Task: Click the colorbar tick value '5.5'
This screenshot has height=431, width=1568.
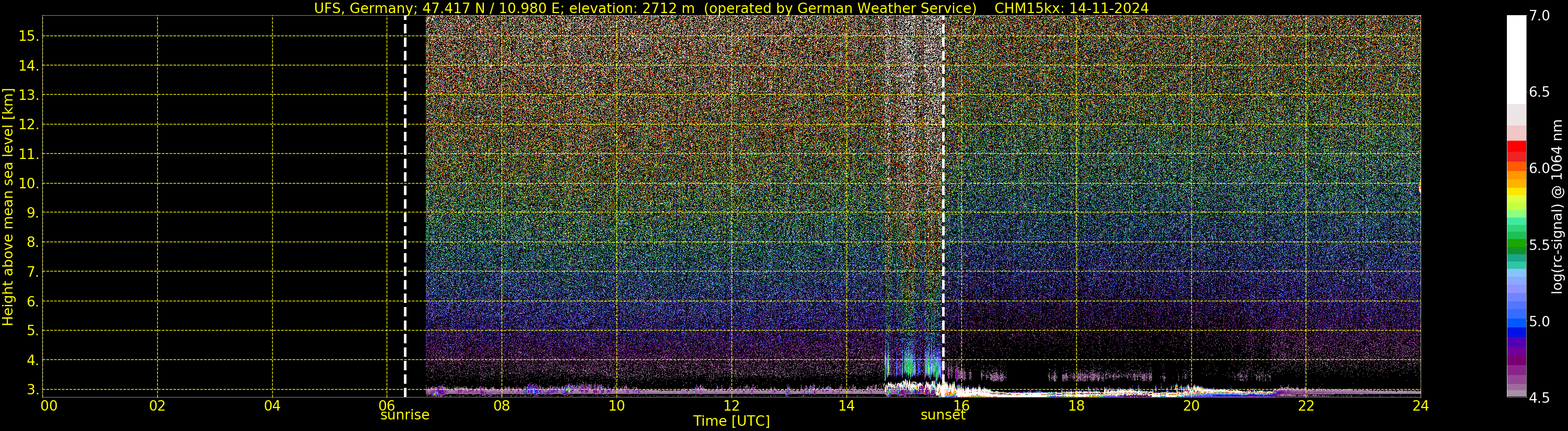Action: 1539,245
